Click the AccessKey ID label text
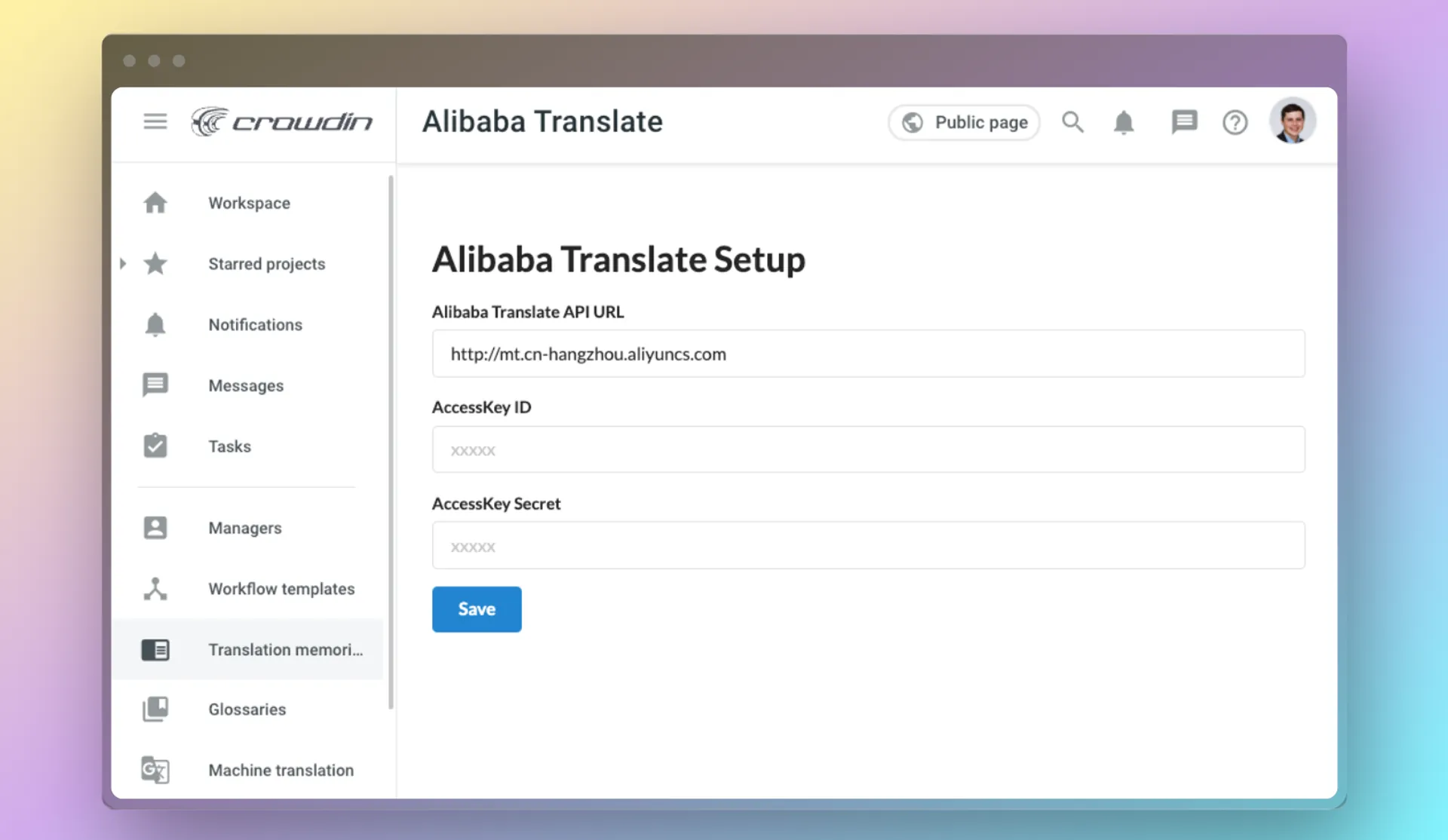1448x840 pixels. tap(481, 407)
